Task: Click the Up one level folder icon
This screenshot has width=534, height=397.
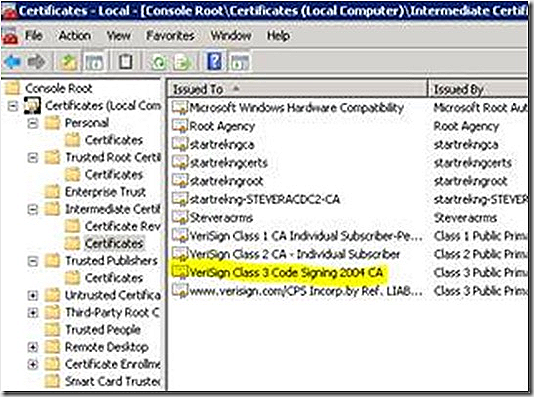Action: pyautogui.click(x=68, y=62)
